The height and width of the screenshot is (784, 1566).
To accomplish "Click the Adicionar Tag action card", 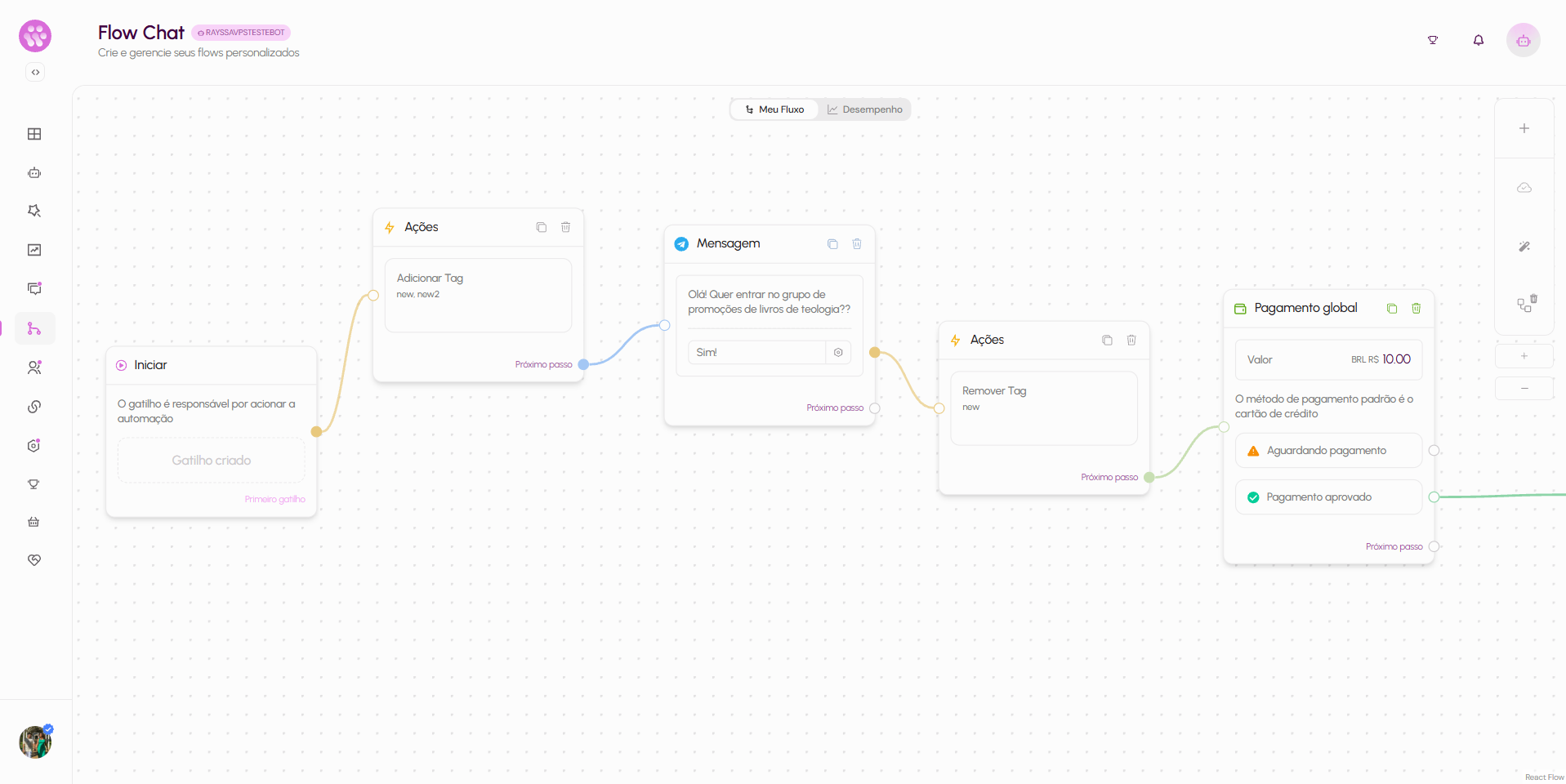I will (x=478, y=295).
